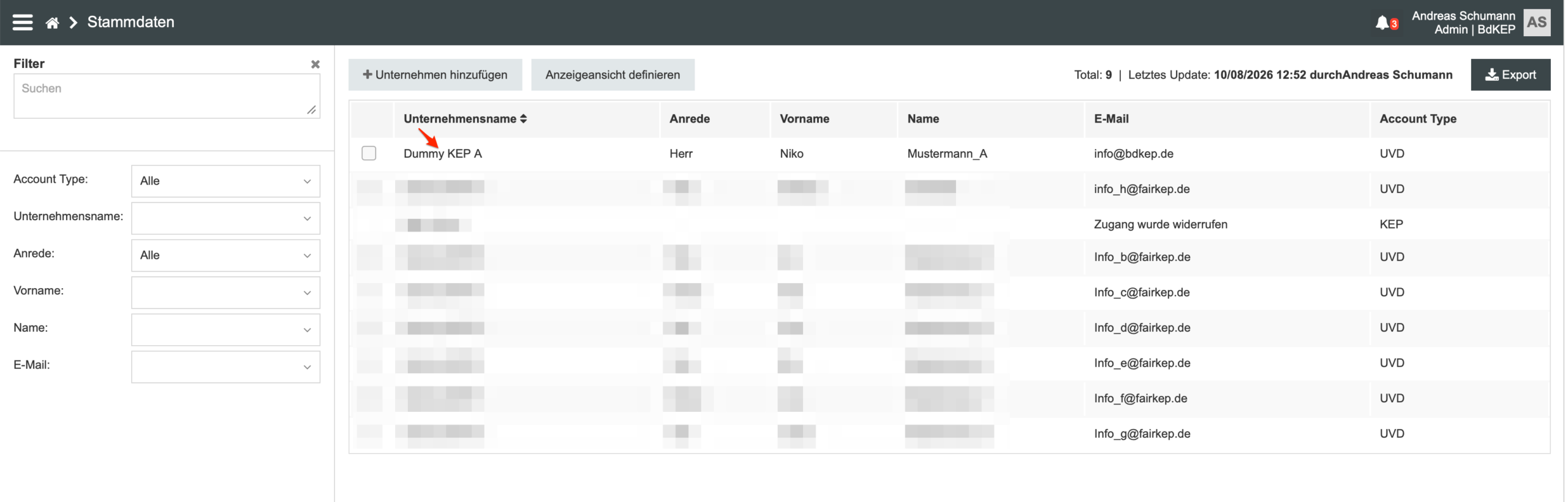This screenshot has height=502, width=1568.
Task: Click the Andreas Schumann user name
Action: coord(1463,16)
